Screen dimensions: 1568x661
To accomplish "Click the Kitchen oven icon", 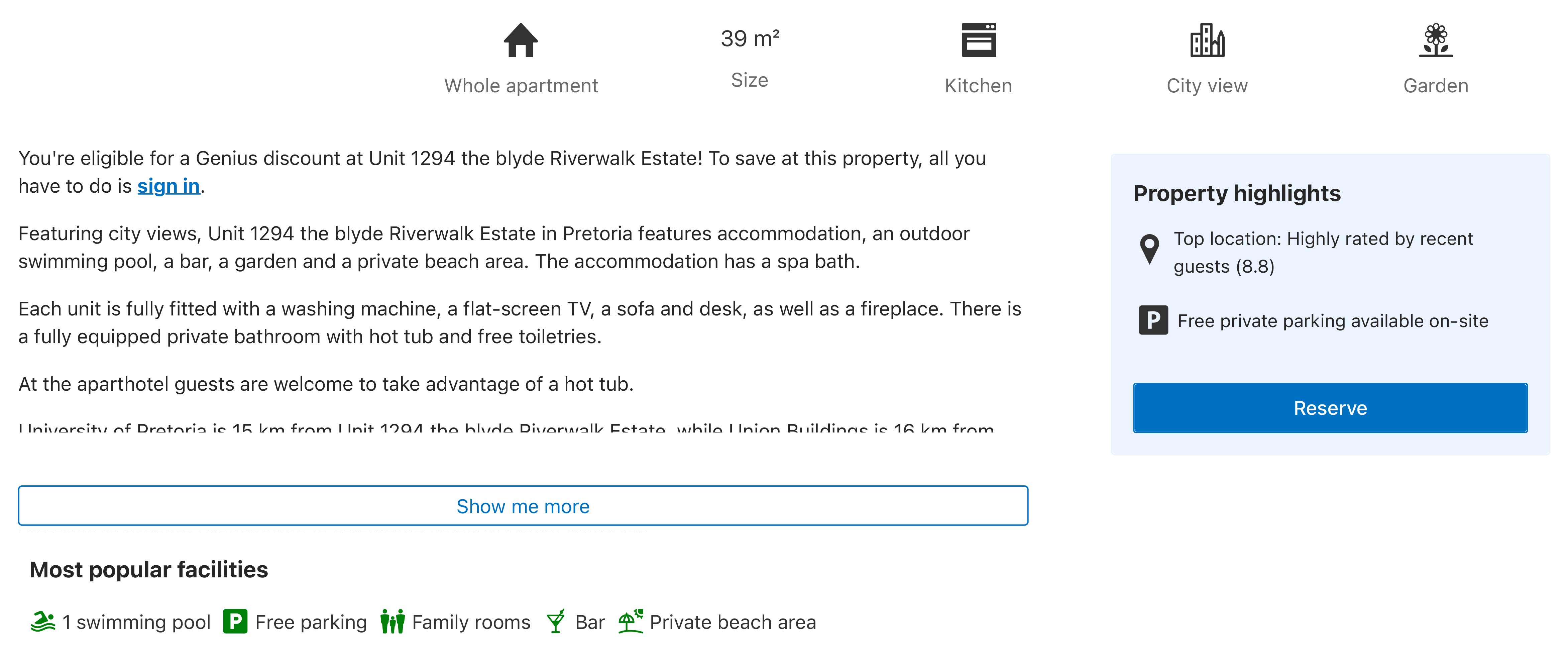I will (x=978, y=40).
